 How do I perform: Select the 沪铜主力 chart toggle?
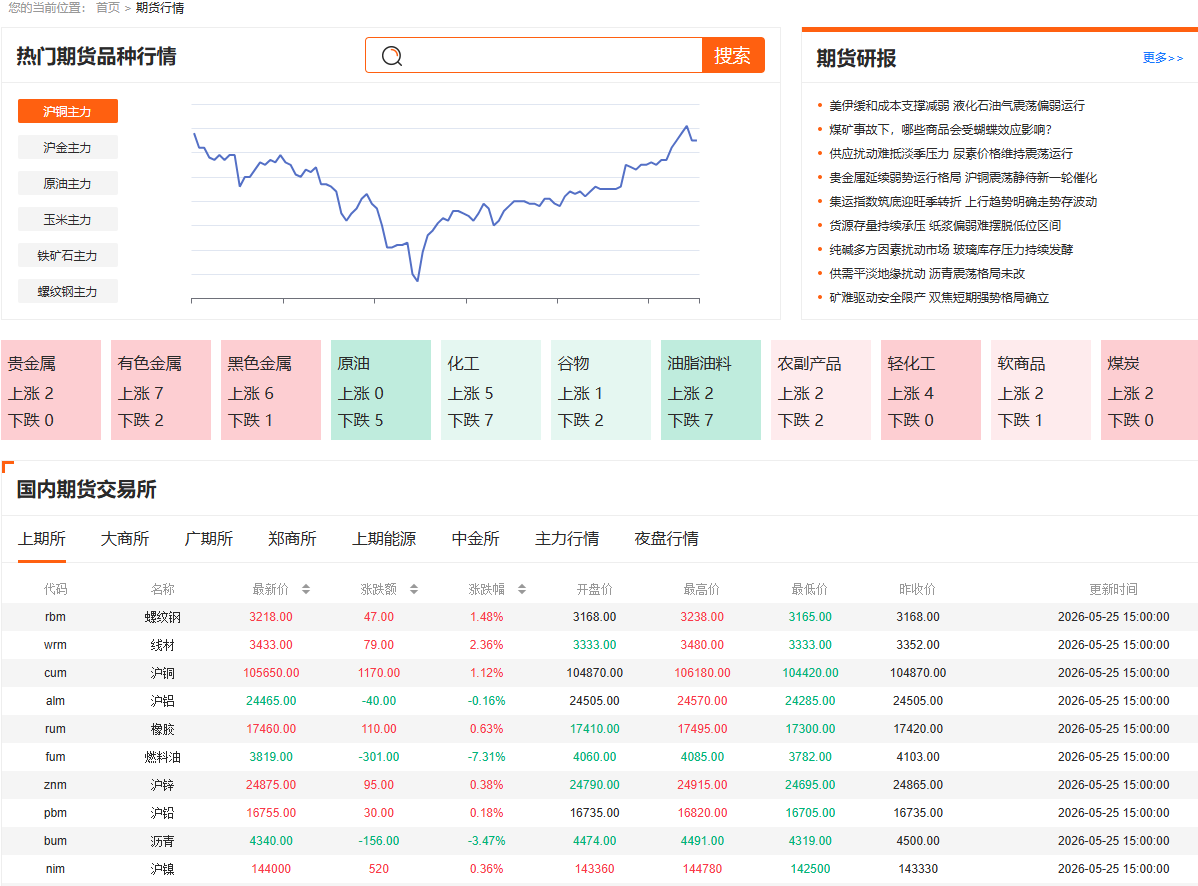68,112
